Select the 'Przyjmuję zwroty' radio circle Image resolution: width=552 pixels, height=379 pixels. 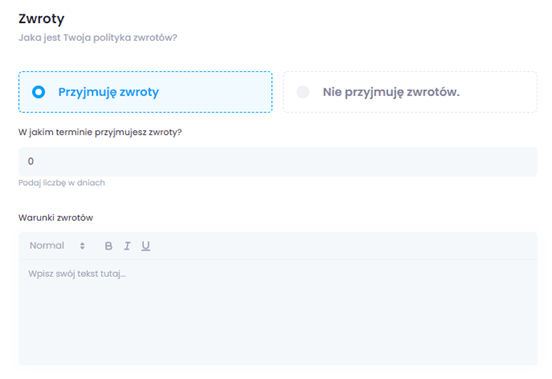[38, 92]
